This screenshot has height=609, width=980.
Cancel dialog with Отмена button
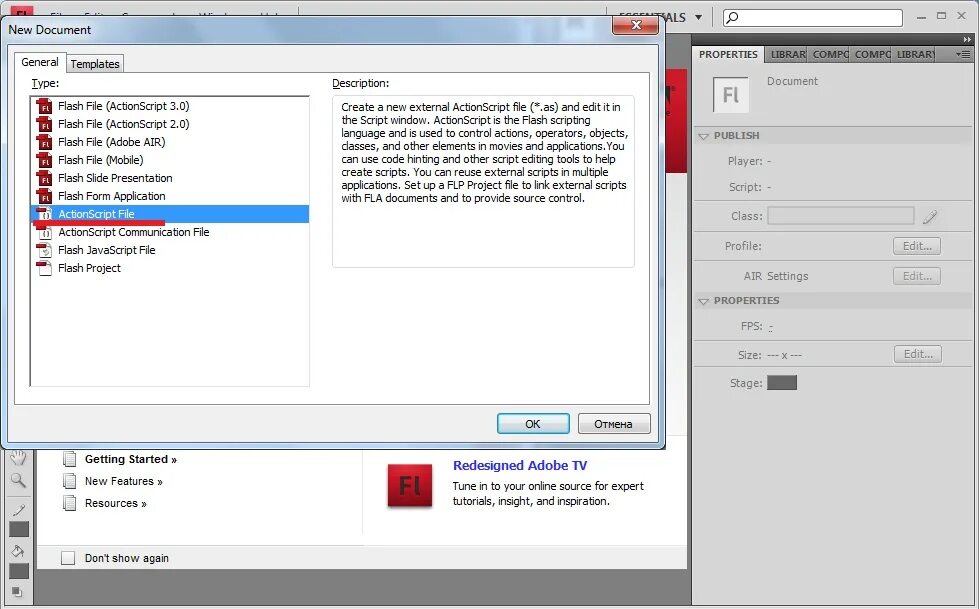tap(613, 424)
